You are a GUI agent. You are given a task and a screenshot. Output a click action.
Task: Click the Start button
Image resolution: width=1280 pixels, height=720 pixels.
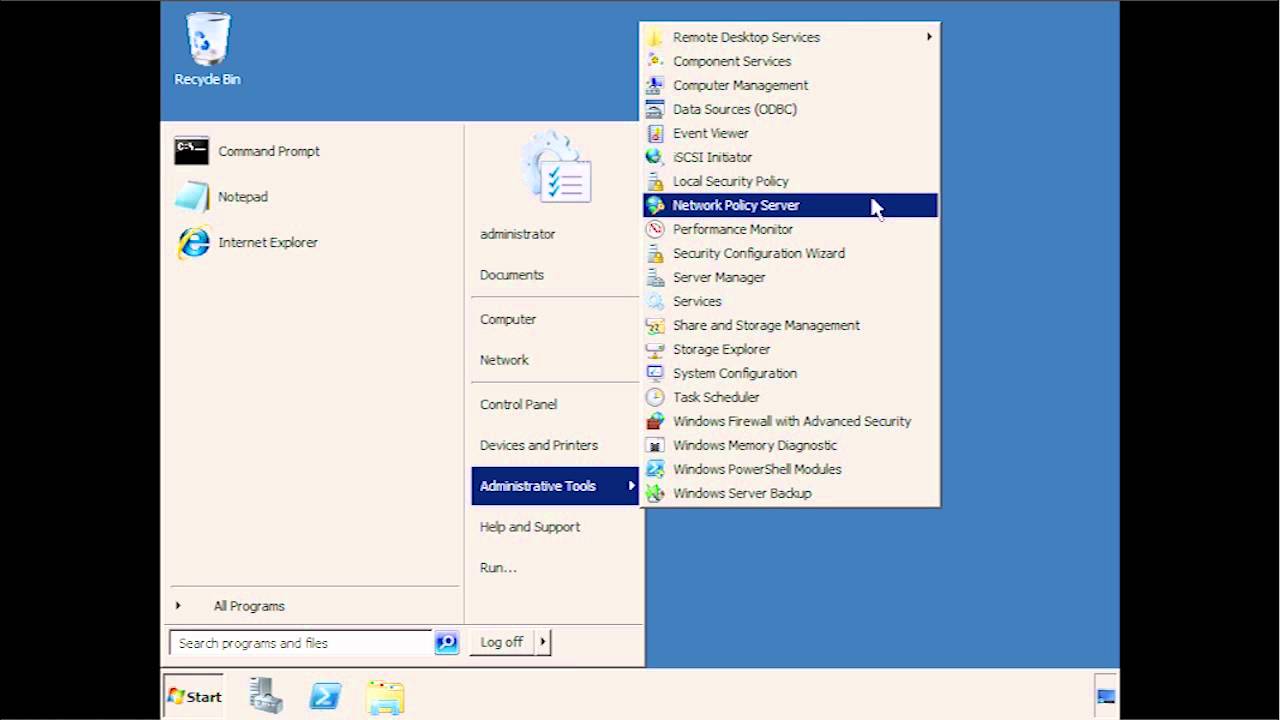pos(194,696)
